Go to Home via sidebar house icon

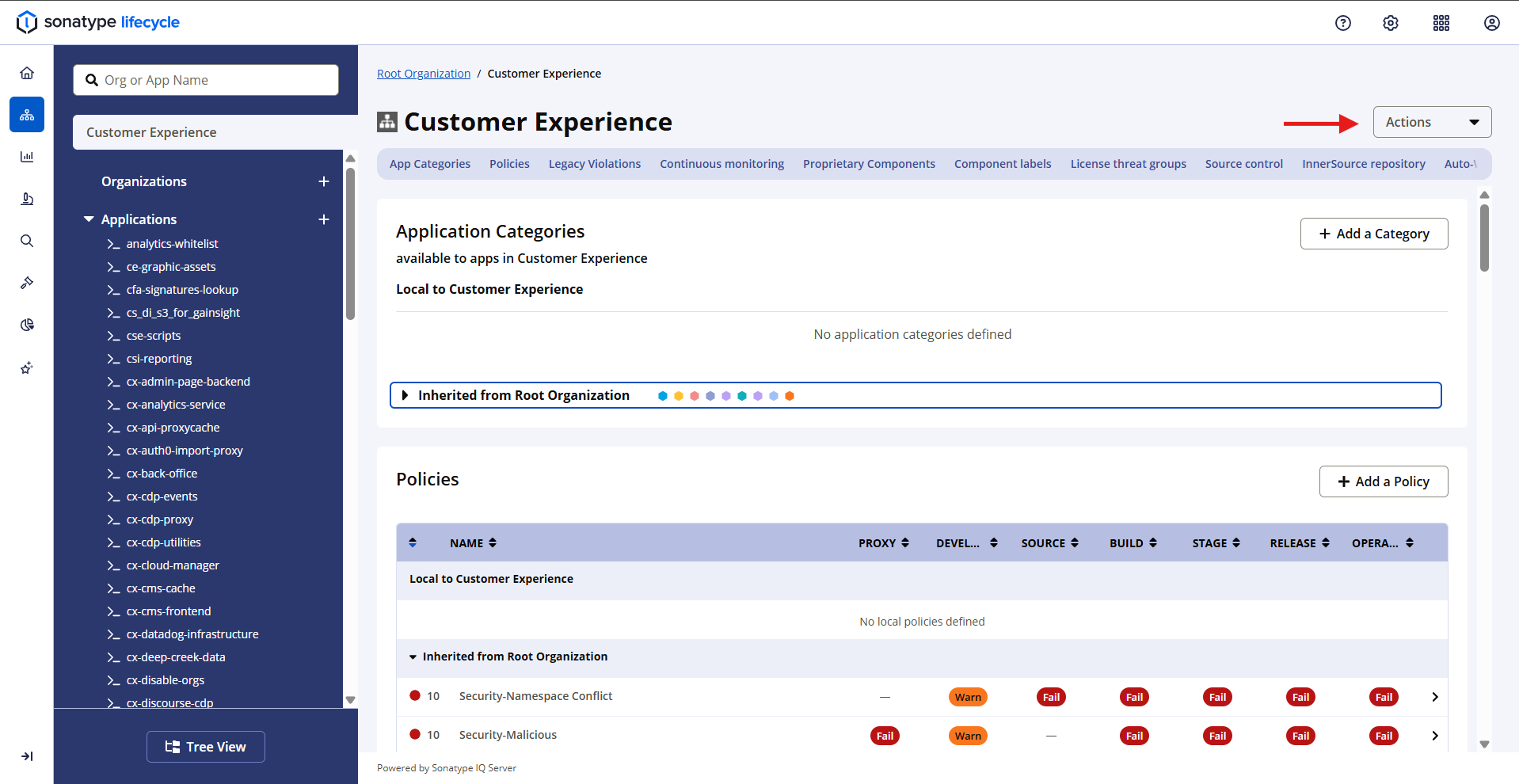27,73
